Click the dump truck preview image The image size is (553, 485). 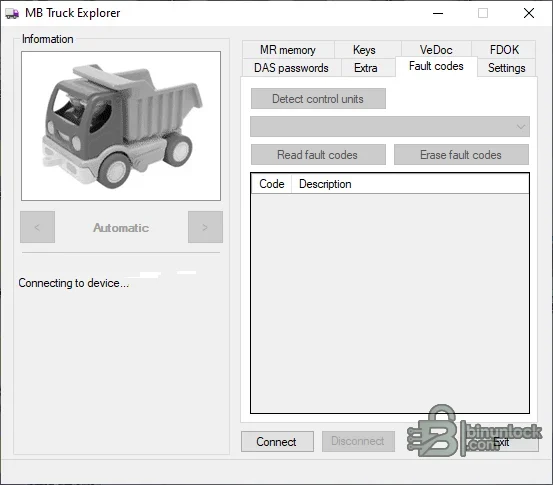[121, 126]
